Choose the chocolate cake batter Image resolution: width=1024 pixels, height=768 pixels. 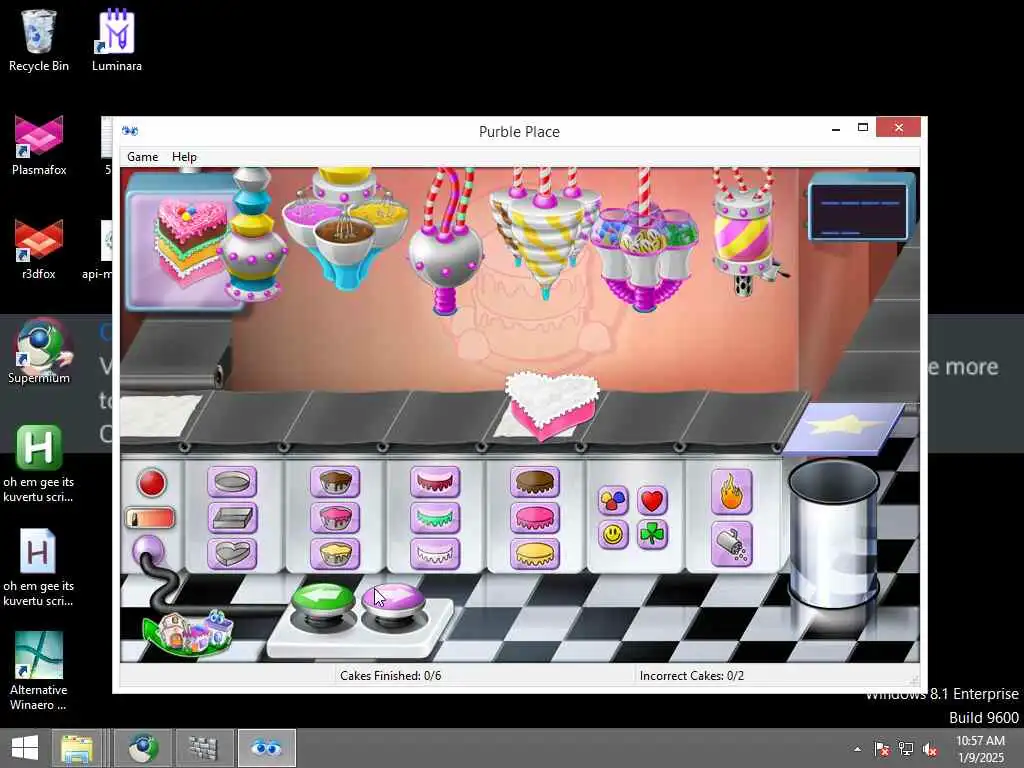click(335, 483)
